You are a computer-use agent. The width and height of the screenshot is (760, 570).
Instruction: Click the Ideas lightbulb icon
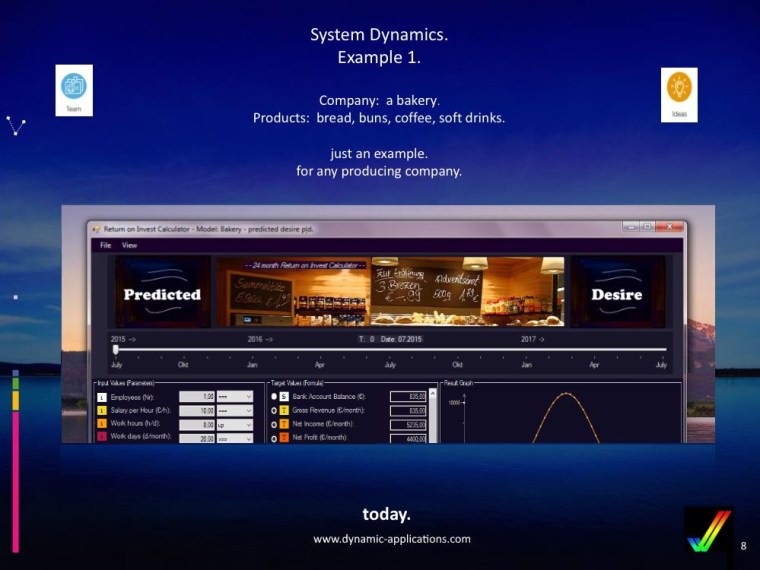click(x=679, y=94)
